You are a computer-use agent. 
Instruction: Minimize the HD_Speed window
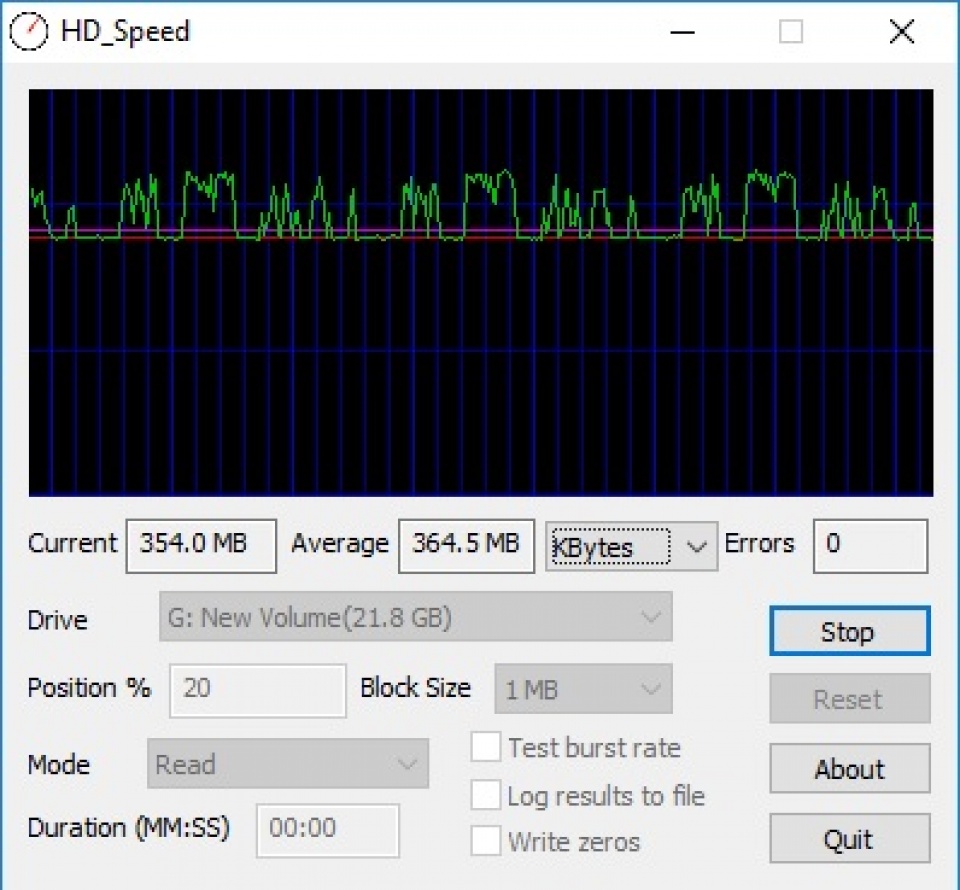pyautogui.click(x=682, y=32)
